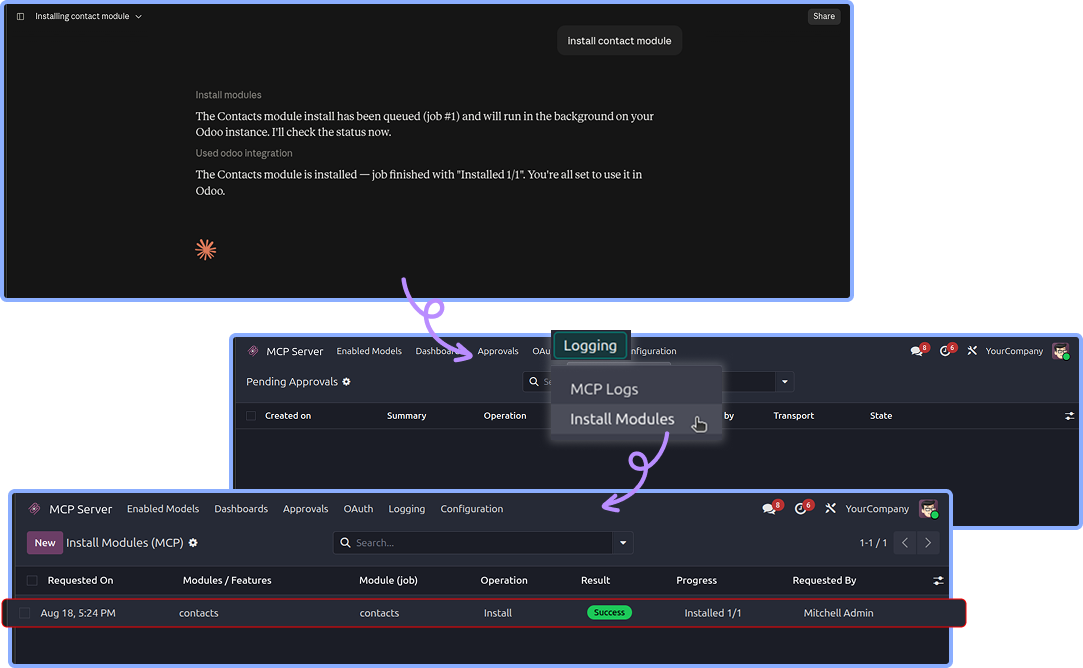The image size is (1083, 668).
Task: Open the search options dropdown arrow in Install Modules
Action: (x=623, y=543)
